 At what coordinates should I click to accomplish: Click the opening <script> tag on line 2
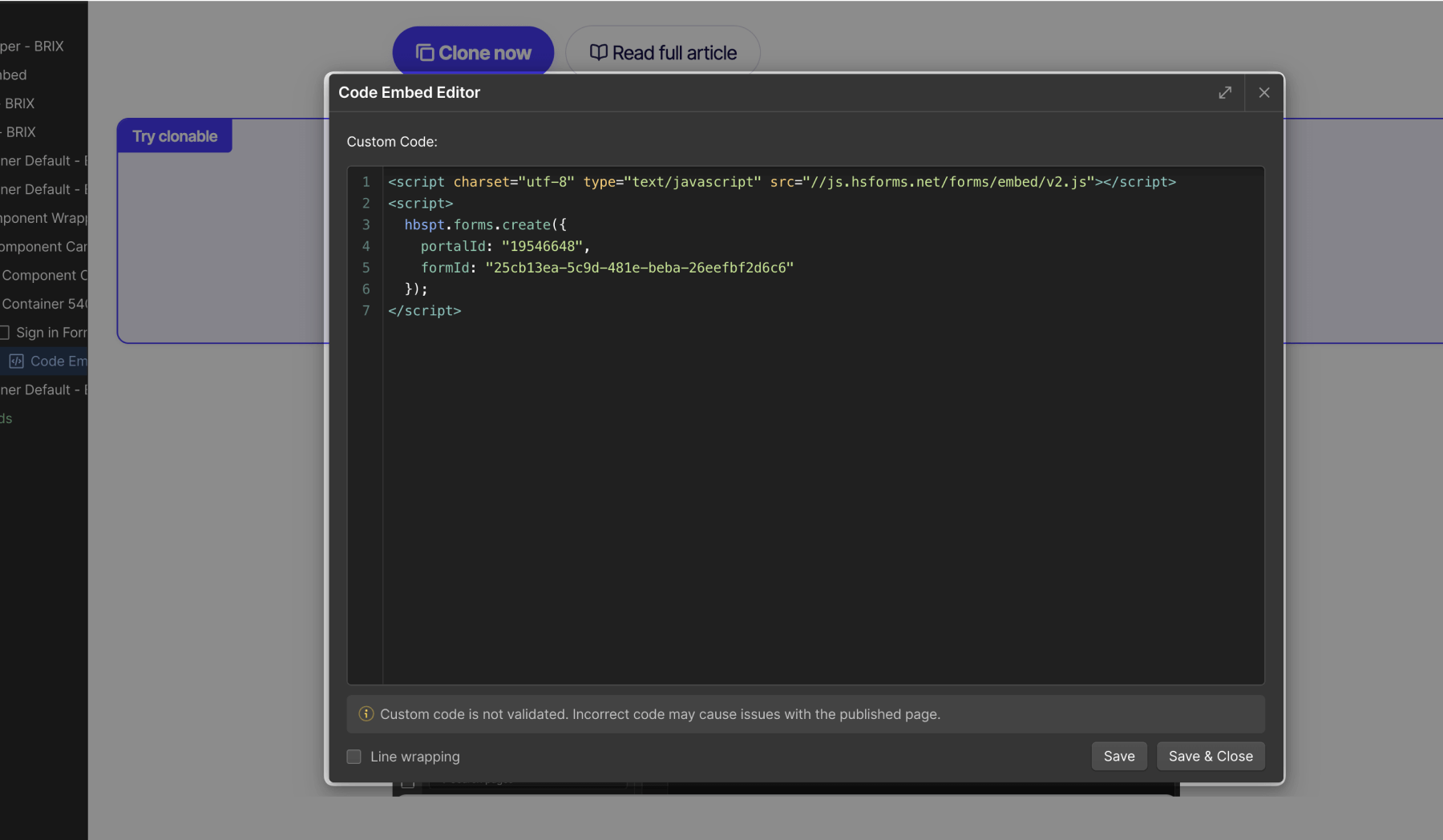(421, 204)
